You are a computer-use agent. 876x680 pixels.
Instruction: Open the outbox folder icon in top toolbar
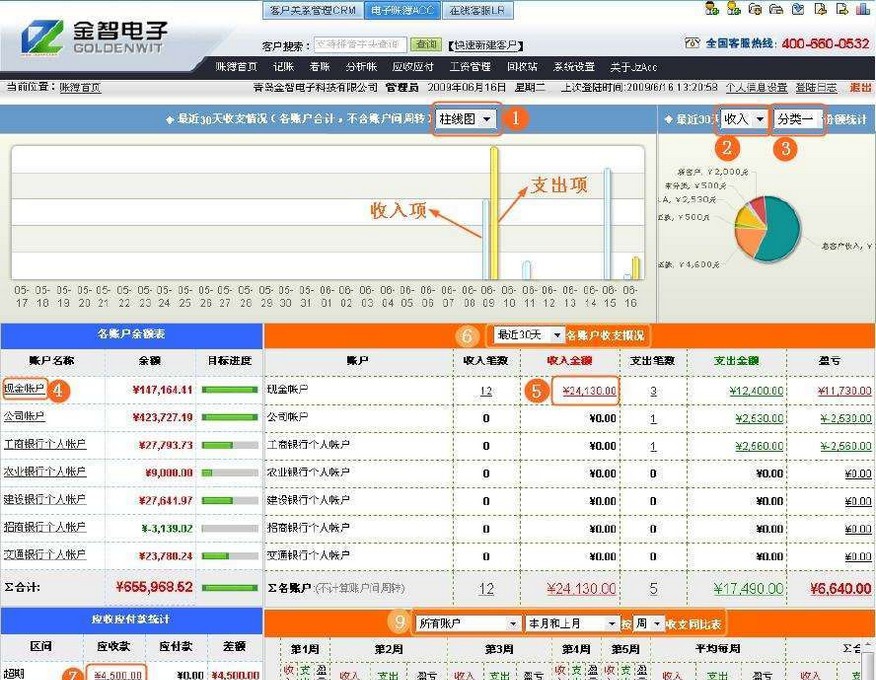[x=777, y=9]
